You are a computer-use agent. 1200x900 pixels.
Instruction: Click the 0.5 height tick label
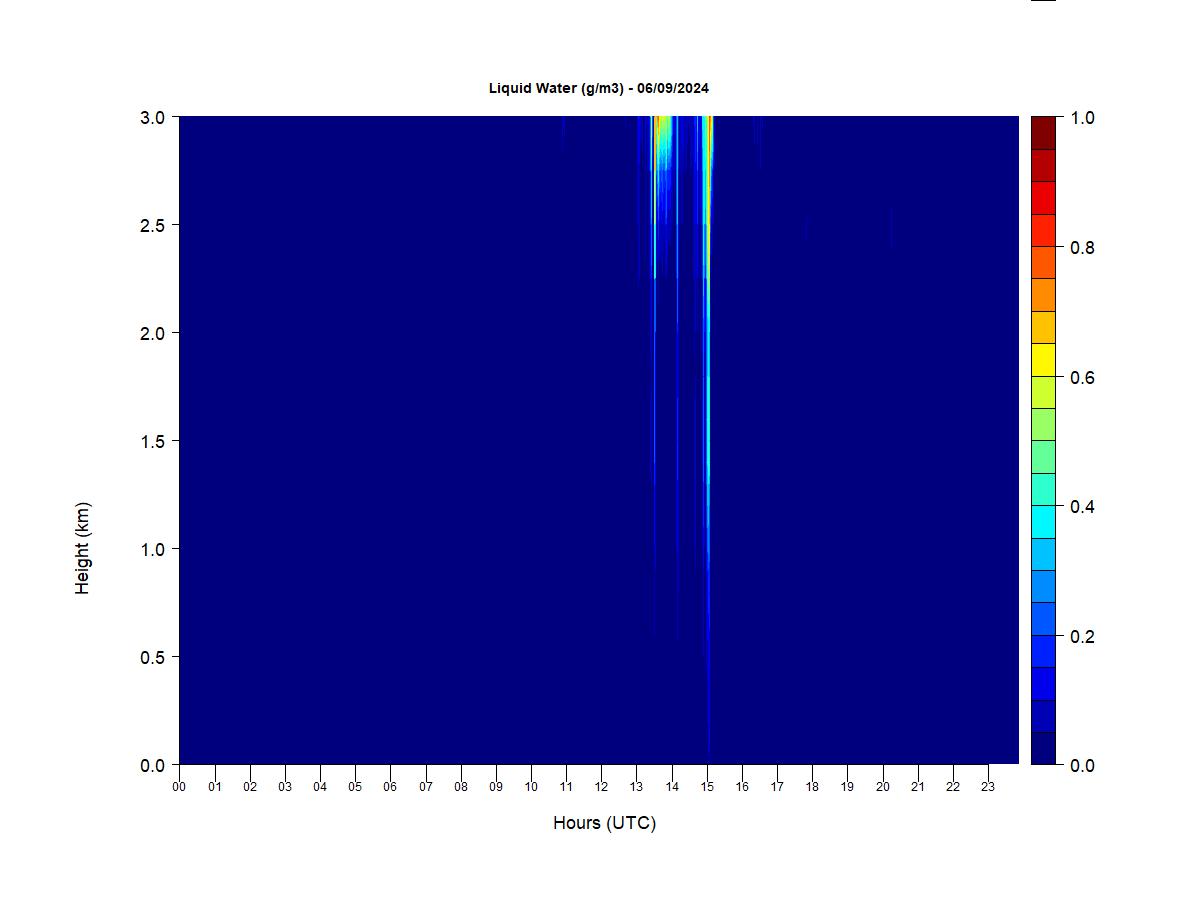coord(152,657)
